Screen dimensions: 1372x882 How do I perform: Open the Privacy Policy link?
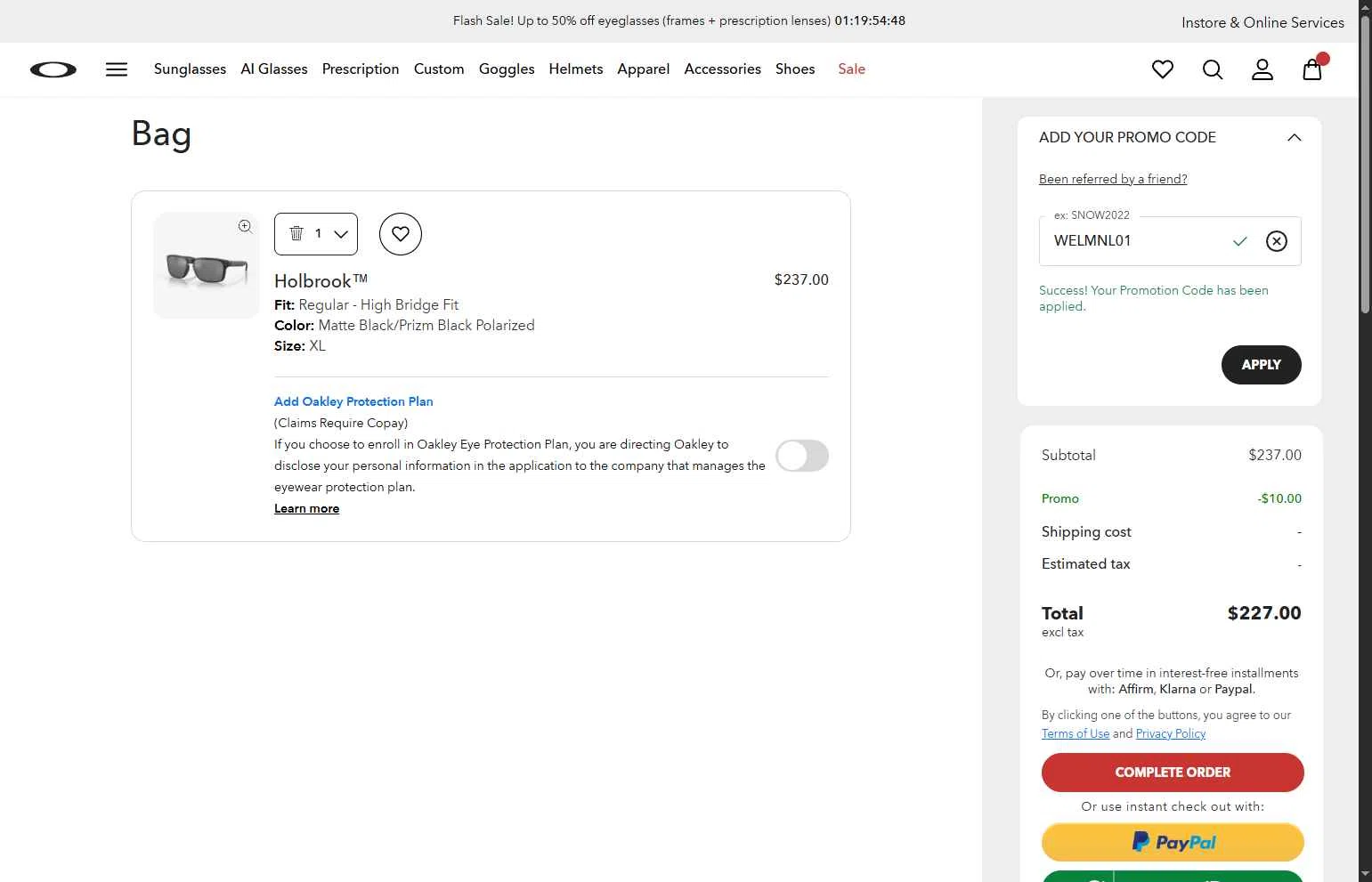1171,733
